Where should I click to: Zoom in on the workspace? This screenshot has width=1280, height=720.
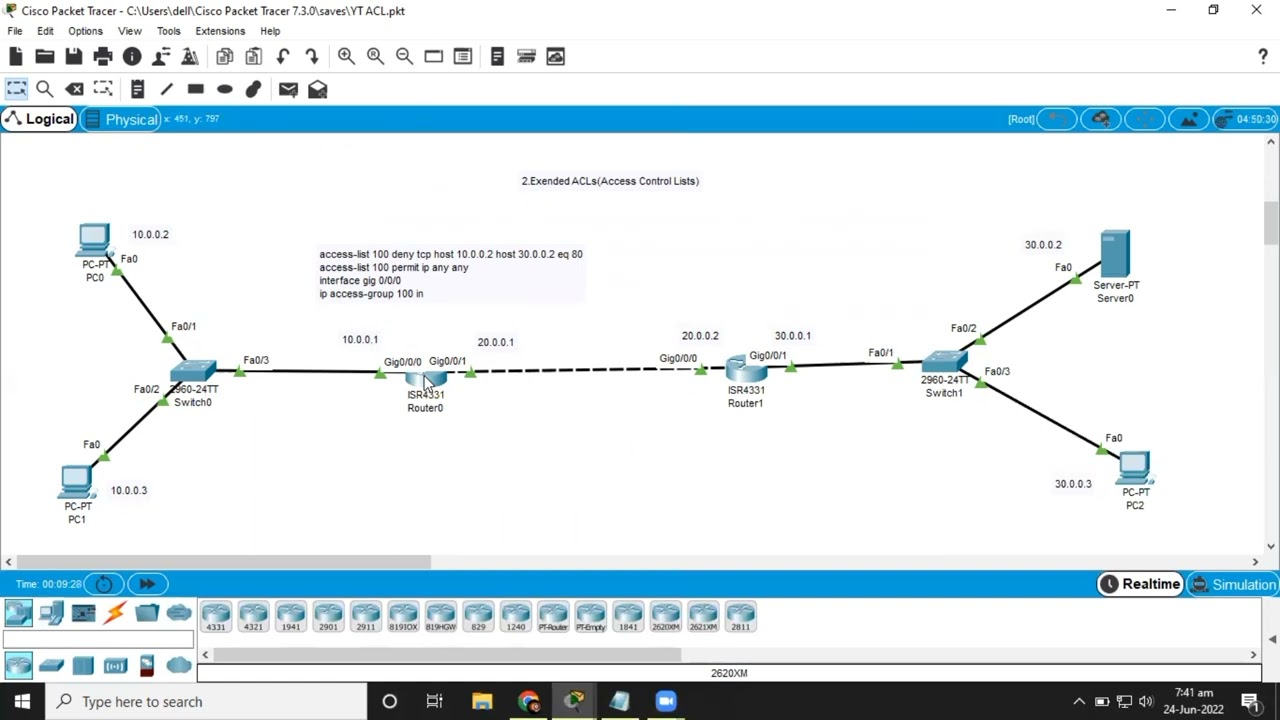coord(346,57)
